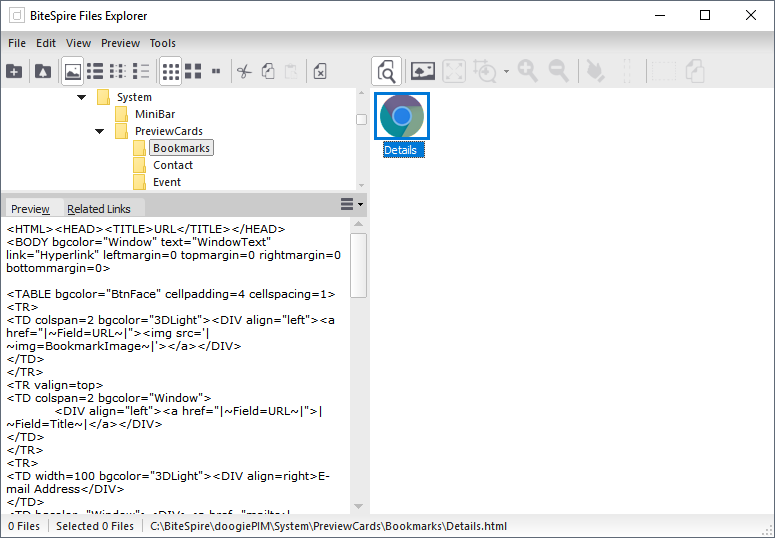Select the Bookmarks folder in tree
Screen dimensions: 775x538
(181, 148)
